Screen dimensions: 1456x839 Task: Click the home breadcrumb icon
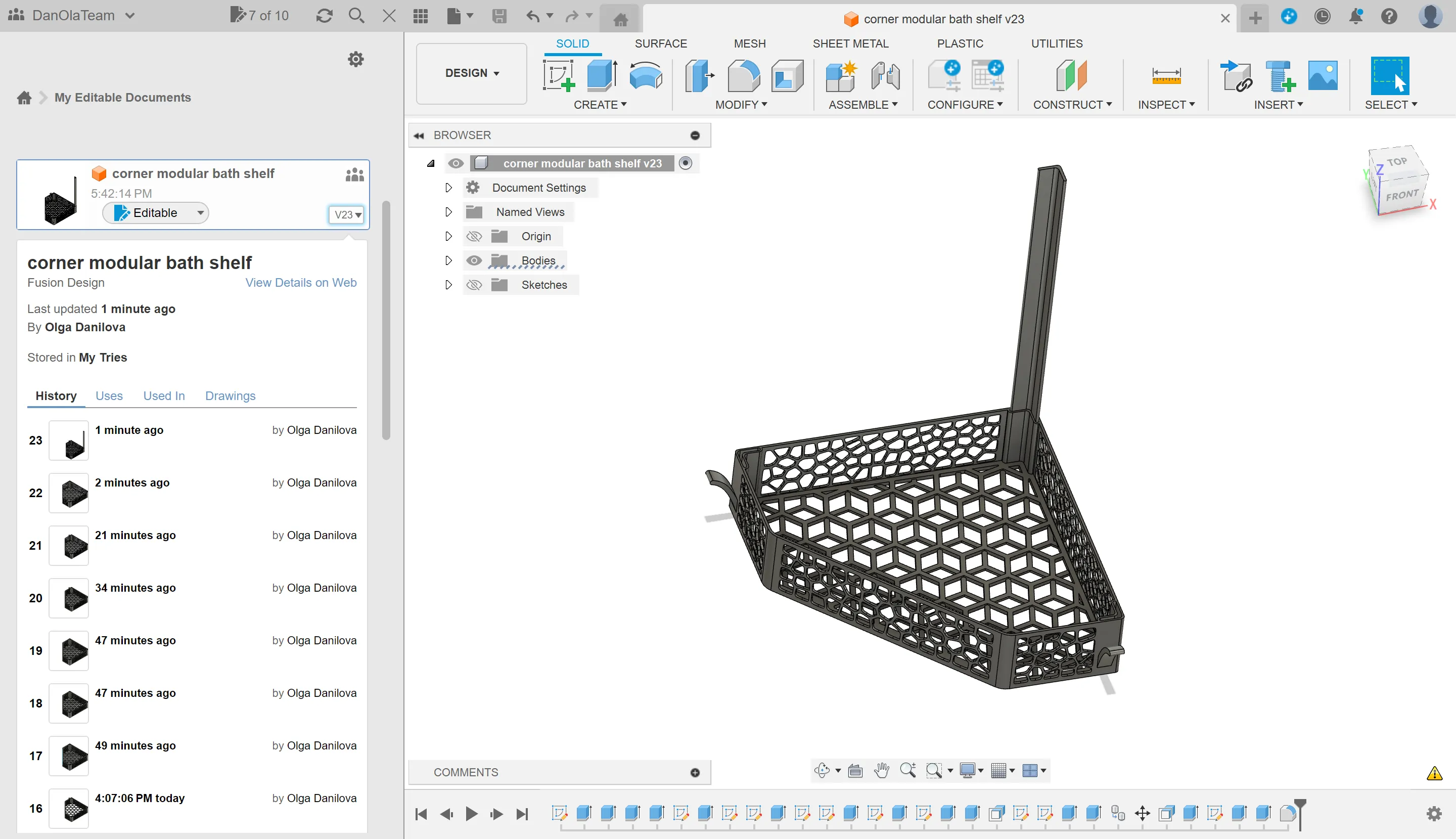pyautogui.click(x=24, y=98)
